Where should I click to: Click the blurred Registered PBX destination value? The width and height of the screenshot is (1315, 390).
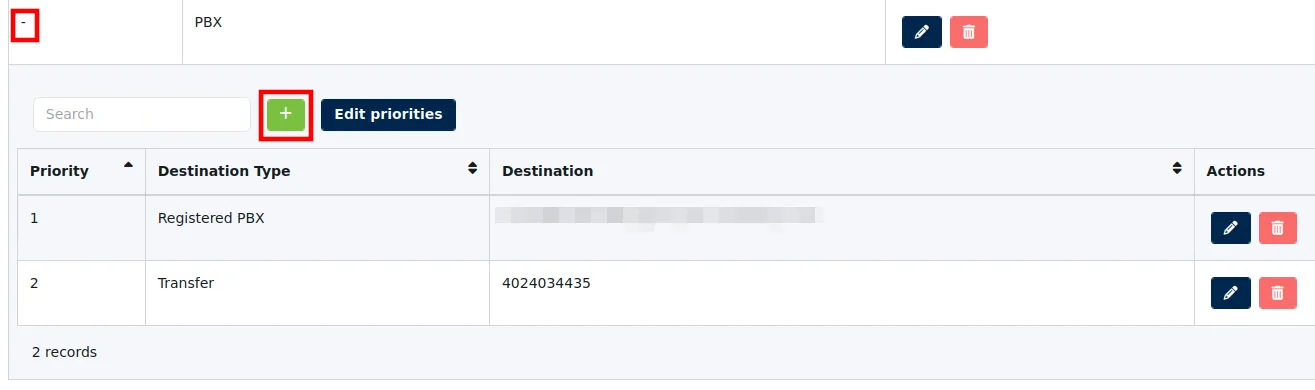click(658, 217)
